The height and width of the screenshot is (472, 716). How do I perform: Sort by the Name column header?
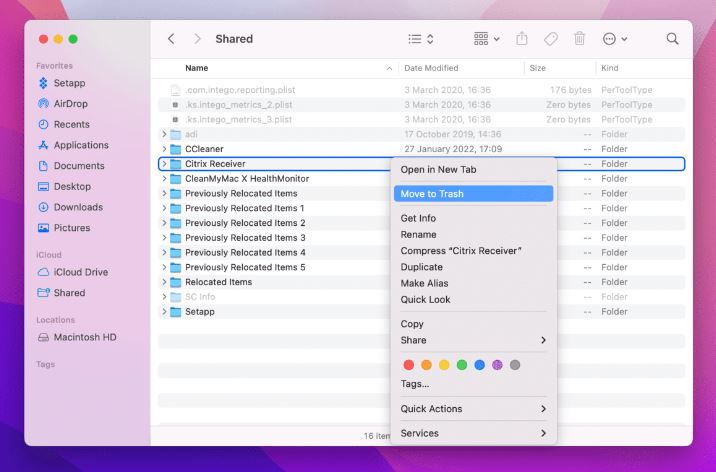point(196,68)
